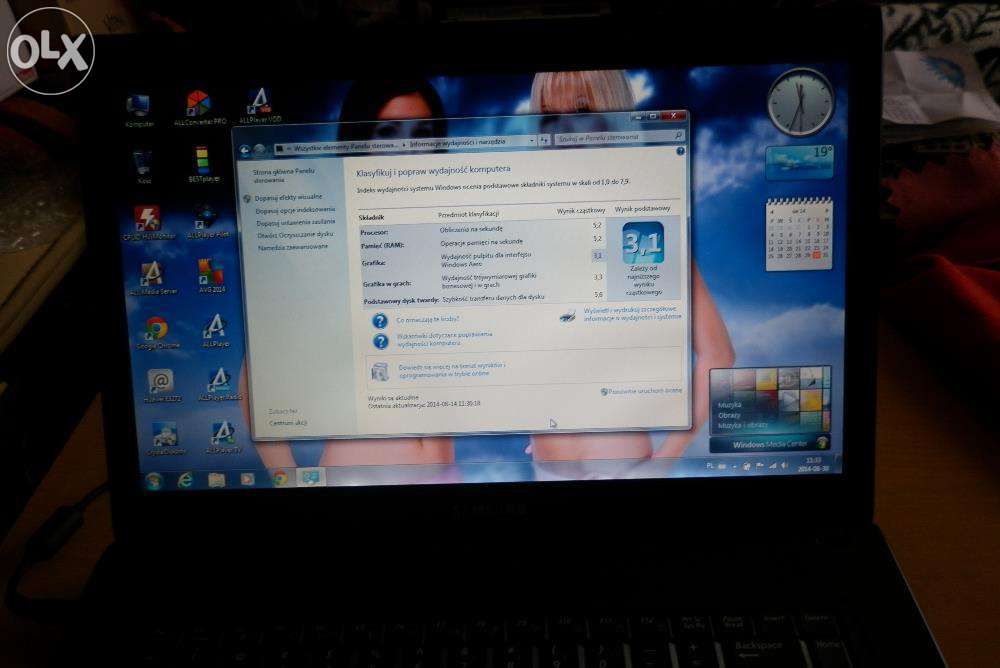Click Informacje wydajności i narzędzia breadcrumb
1000x668 pixels.
coord(457,143)
